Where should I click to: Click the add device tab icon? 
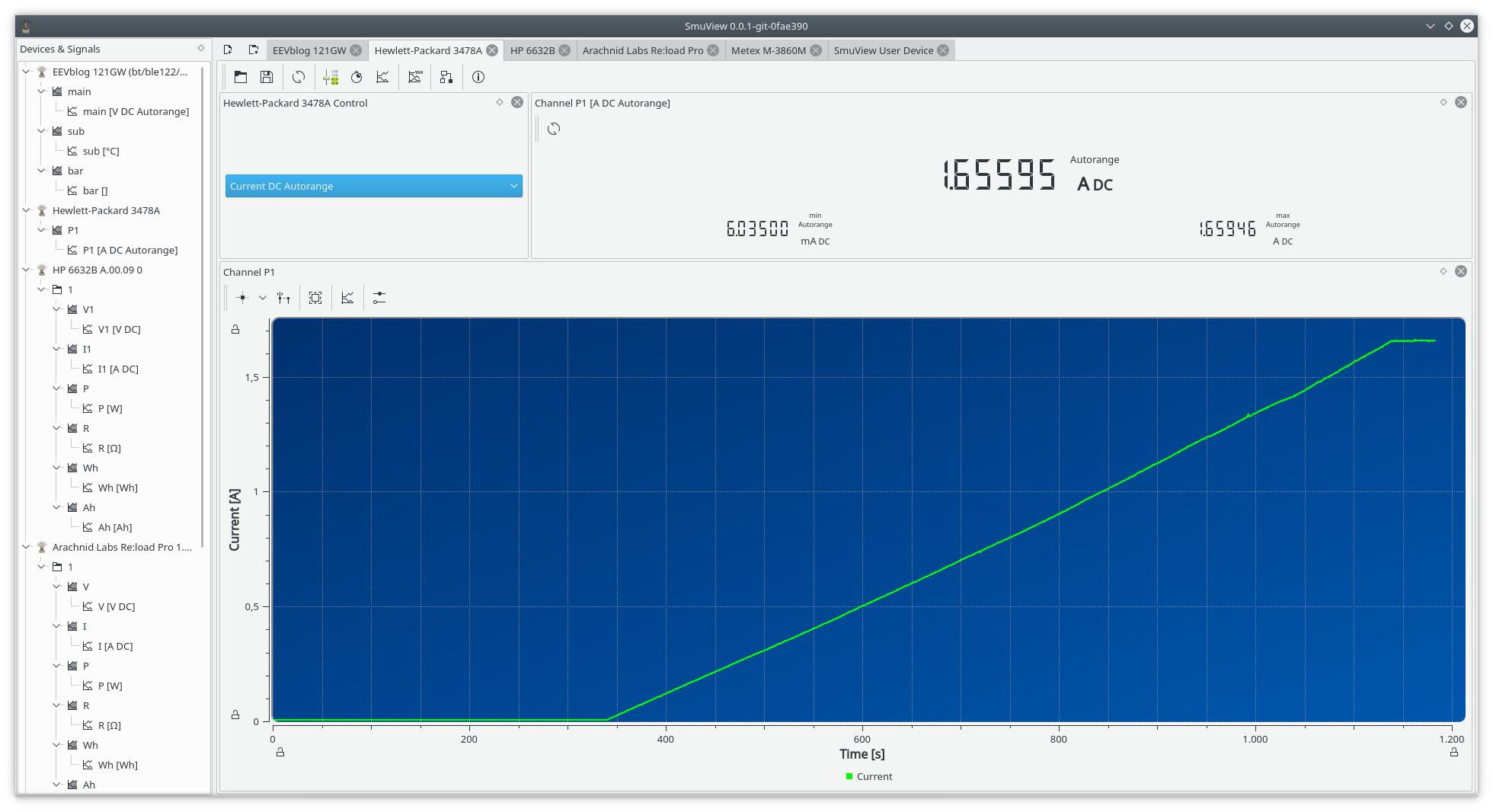[228, 50]
